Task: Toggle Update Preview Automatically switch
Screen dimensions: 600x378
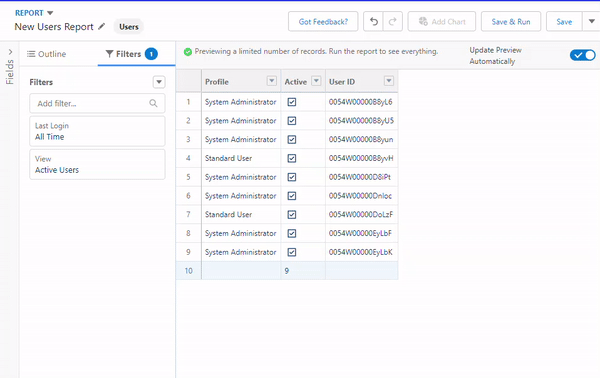Action: pyautogui.click(x=582, y=55)
